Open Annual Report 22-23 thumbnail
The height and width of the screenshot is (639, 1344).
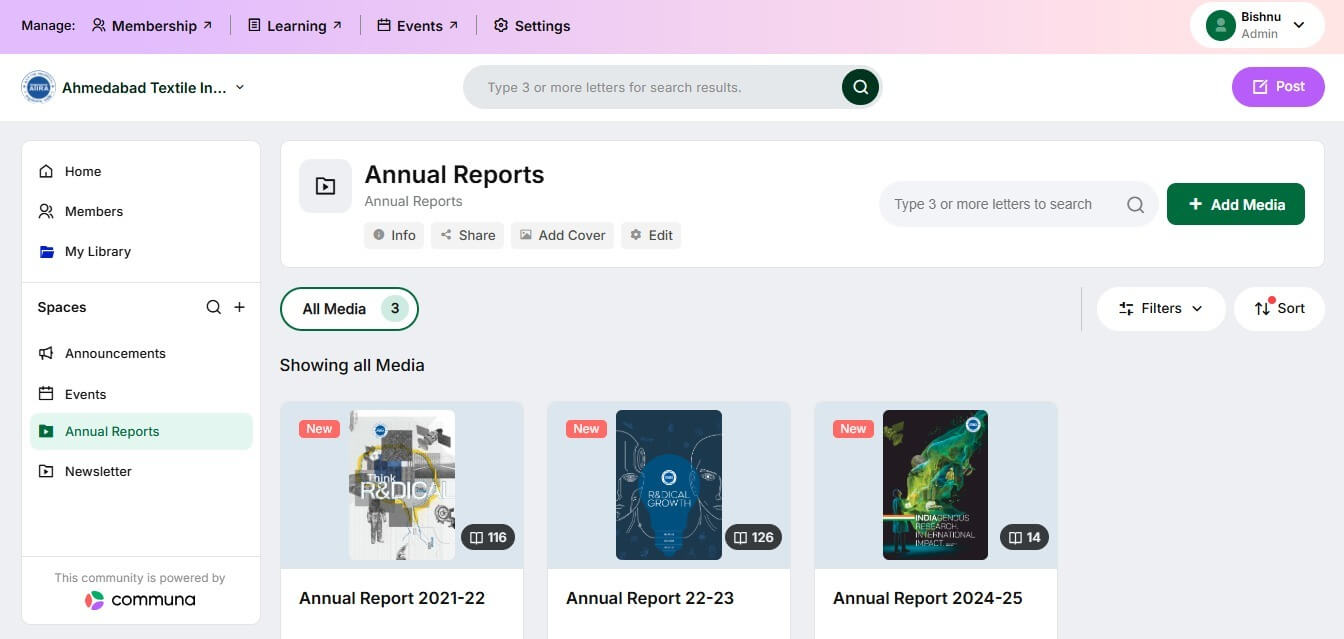pos(669,485)
